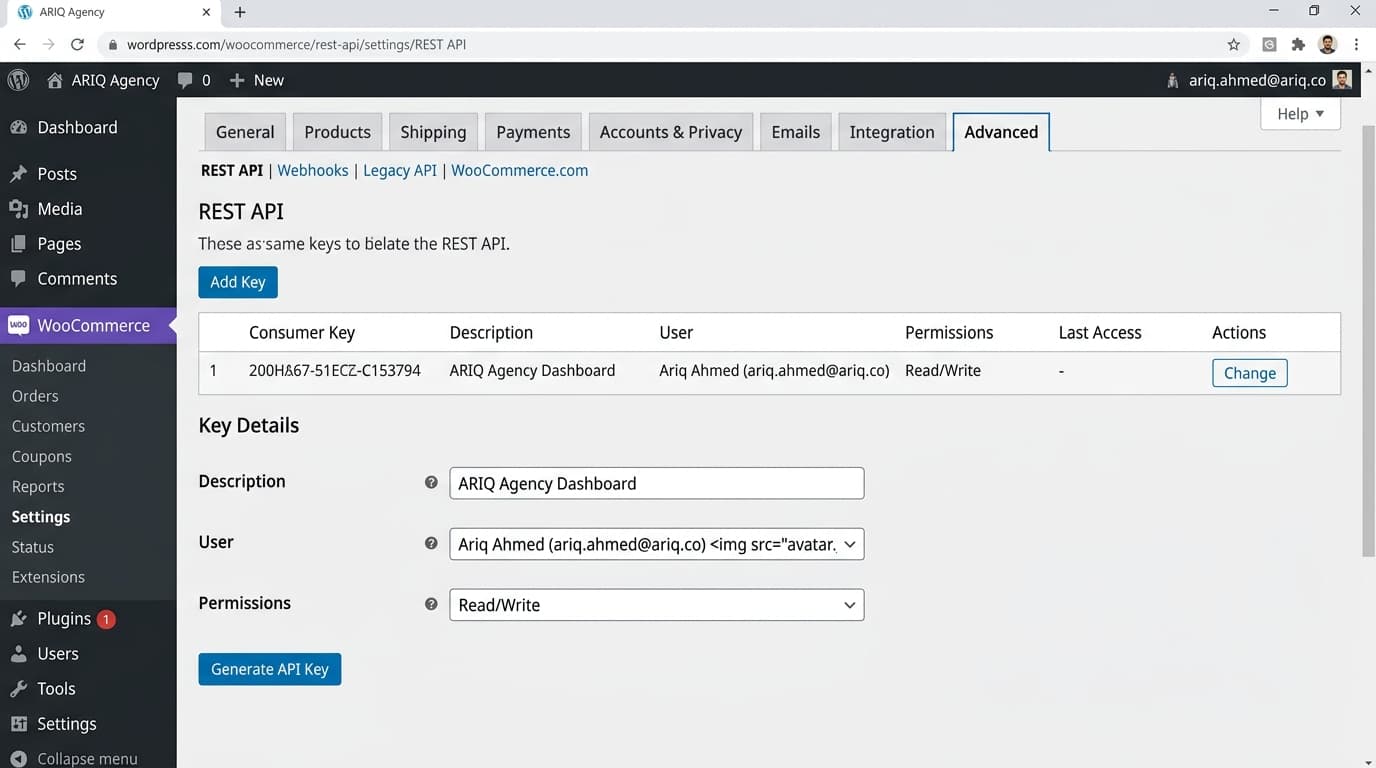Screen dimensions: 1376x768
Task: Open the WooCommerce.com sub-link
Action: click(520, 170)
